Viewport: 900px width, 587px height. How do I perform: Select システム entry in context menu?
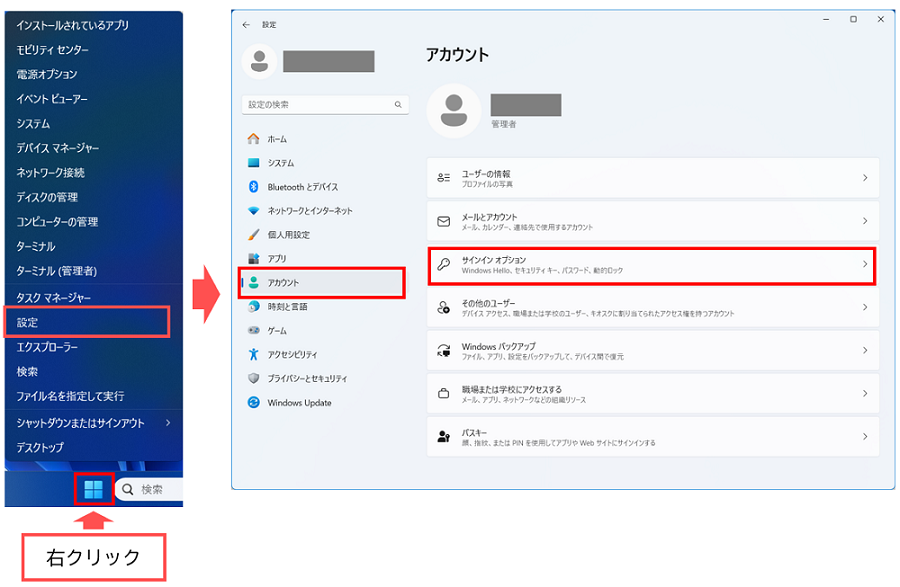coord(33,123)
